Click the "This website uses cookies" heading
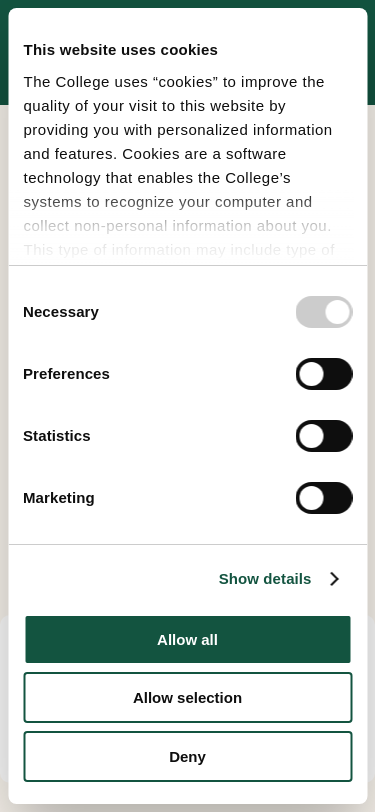375x812 pixels. [x=120, y=50]
